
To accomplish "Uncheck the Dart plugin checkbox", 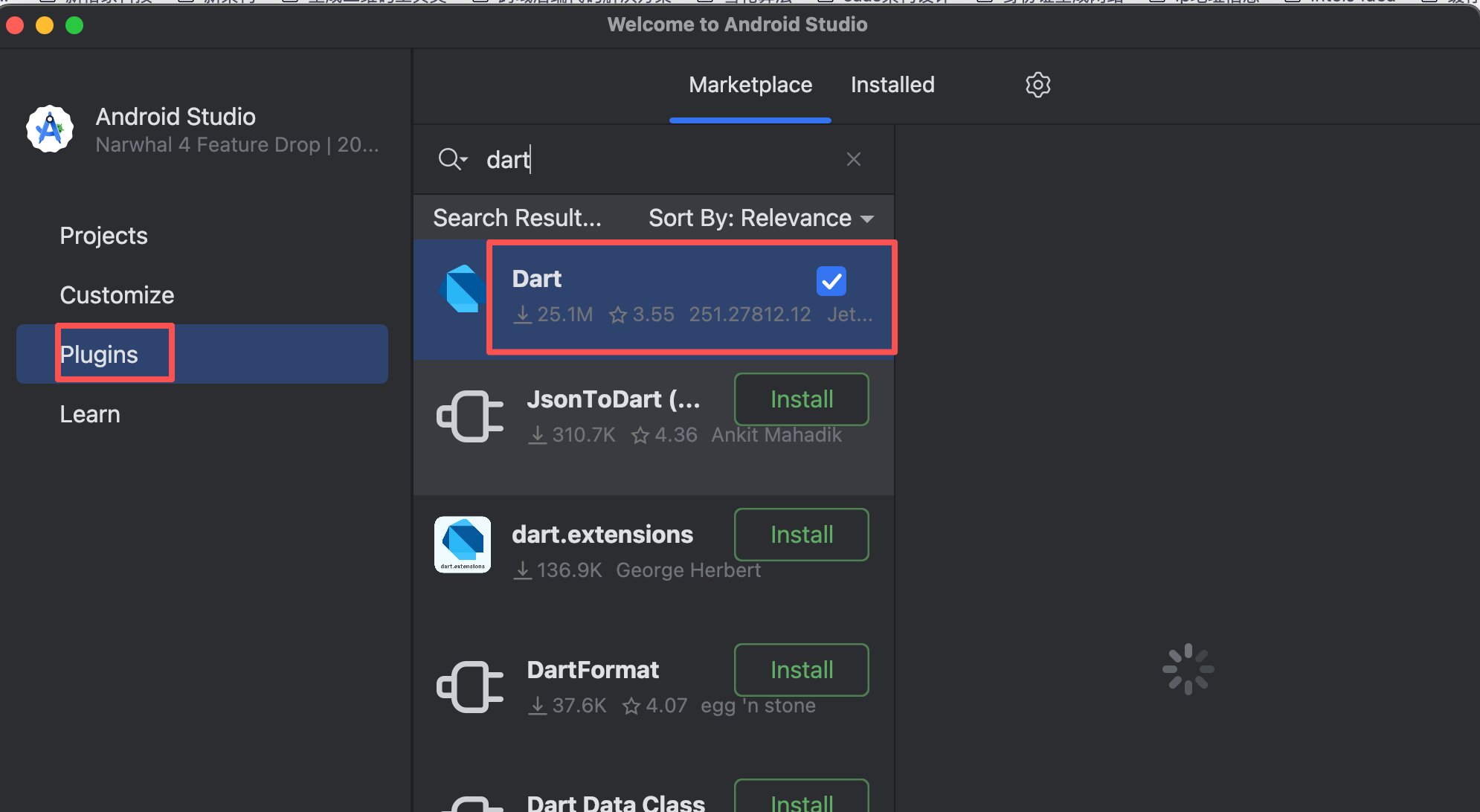I will click(x=831, y=281).
